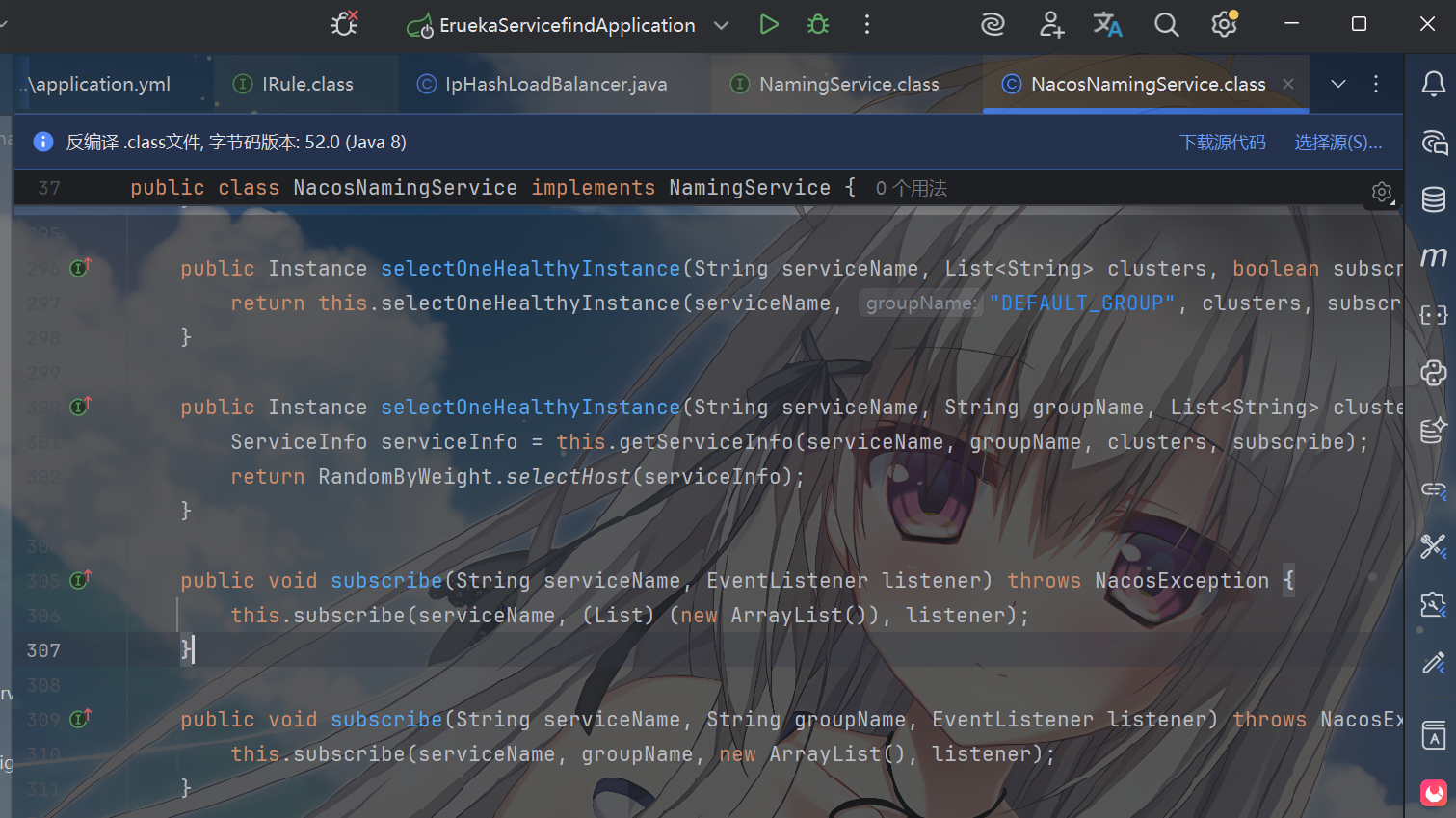Click implements gutter icon on line 300
The image size is (1456, 818).
pos(81,406)
